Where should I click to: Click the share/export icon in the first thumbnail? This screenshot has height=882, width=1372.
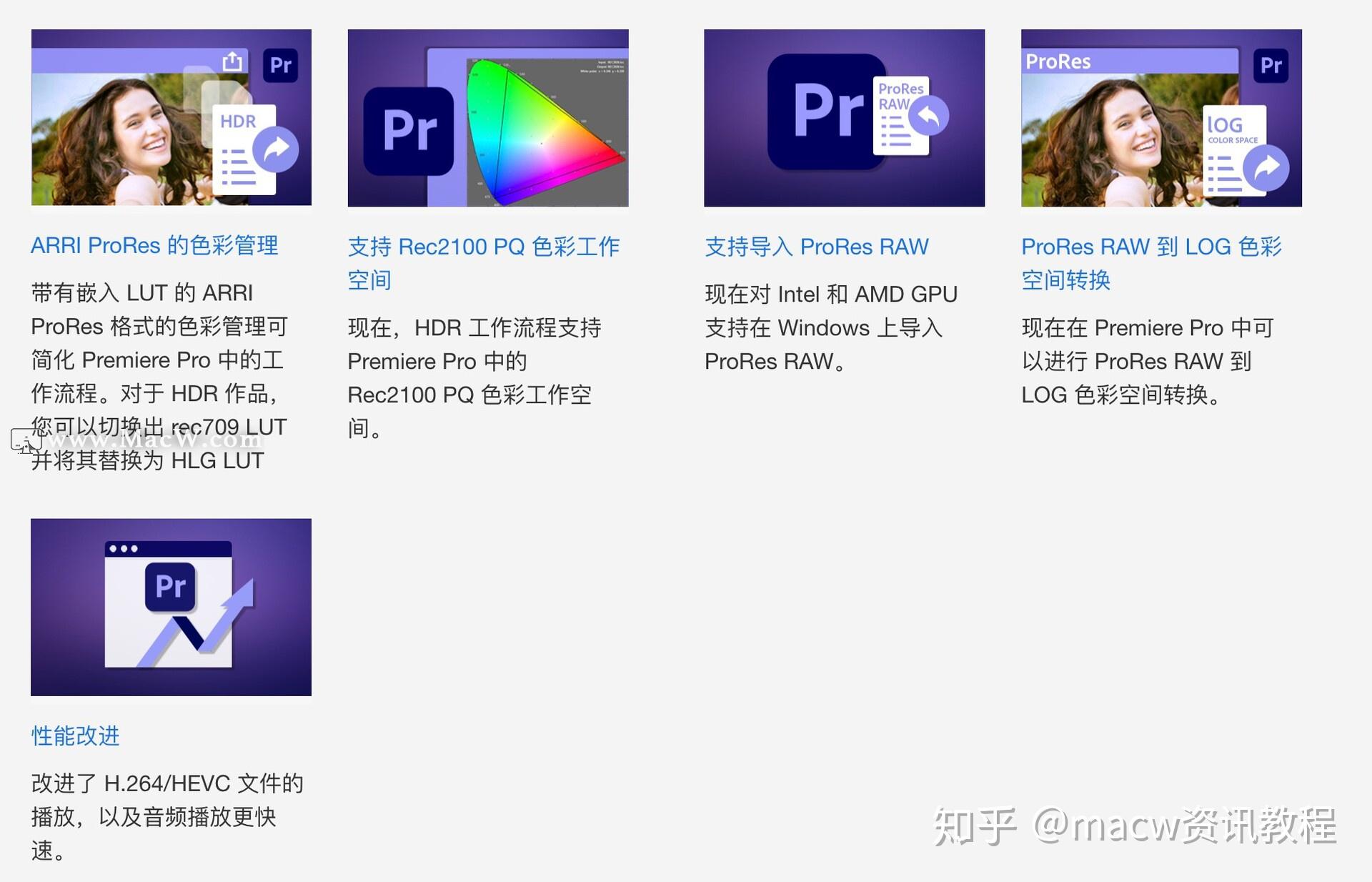click(233, 63)
